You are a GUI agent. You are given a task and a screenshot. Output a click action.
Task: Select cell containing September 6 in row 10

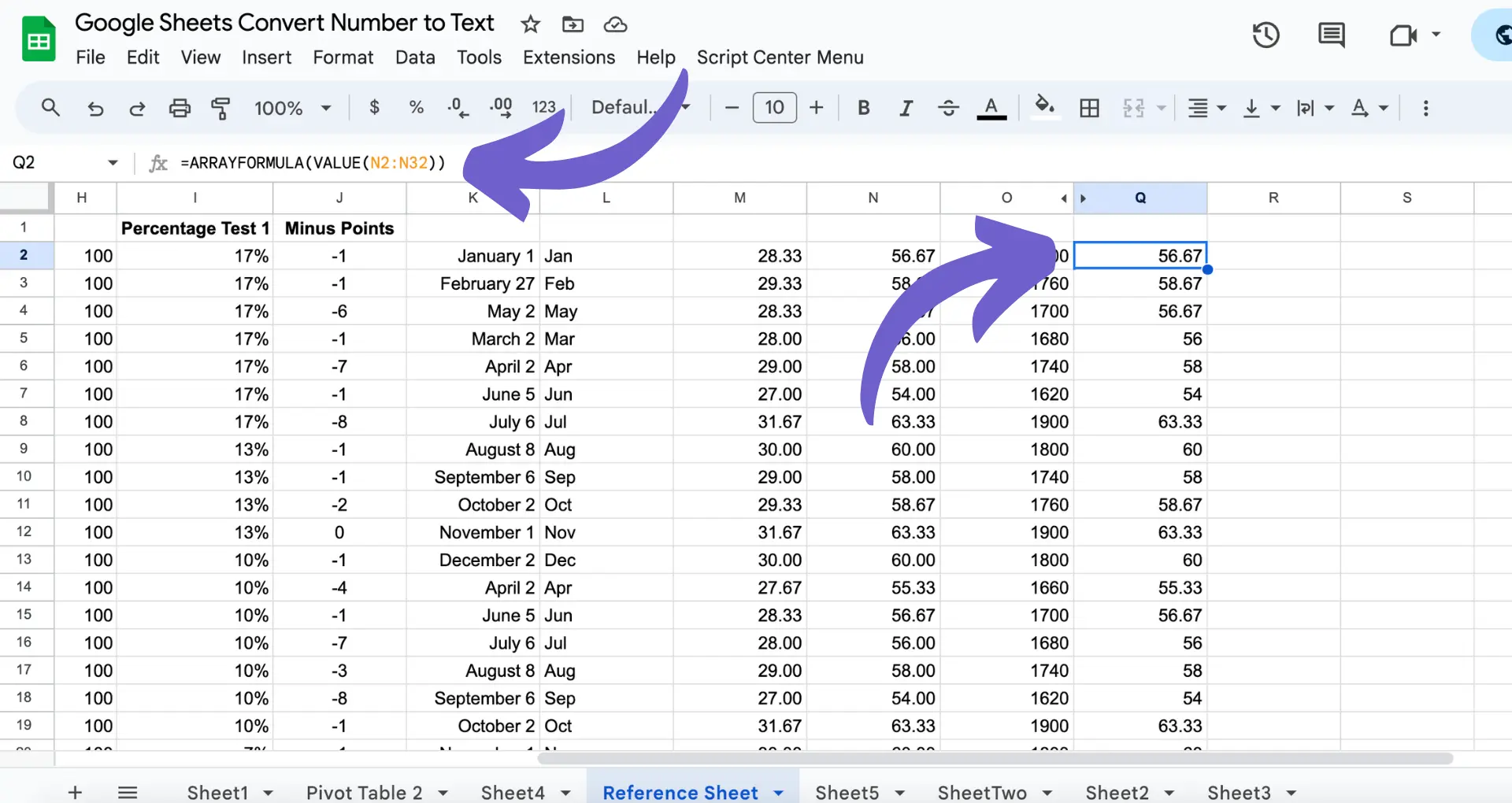coord(472,477)
